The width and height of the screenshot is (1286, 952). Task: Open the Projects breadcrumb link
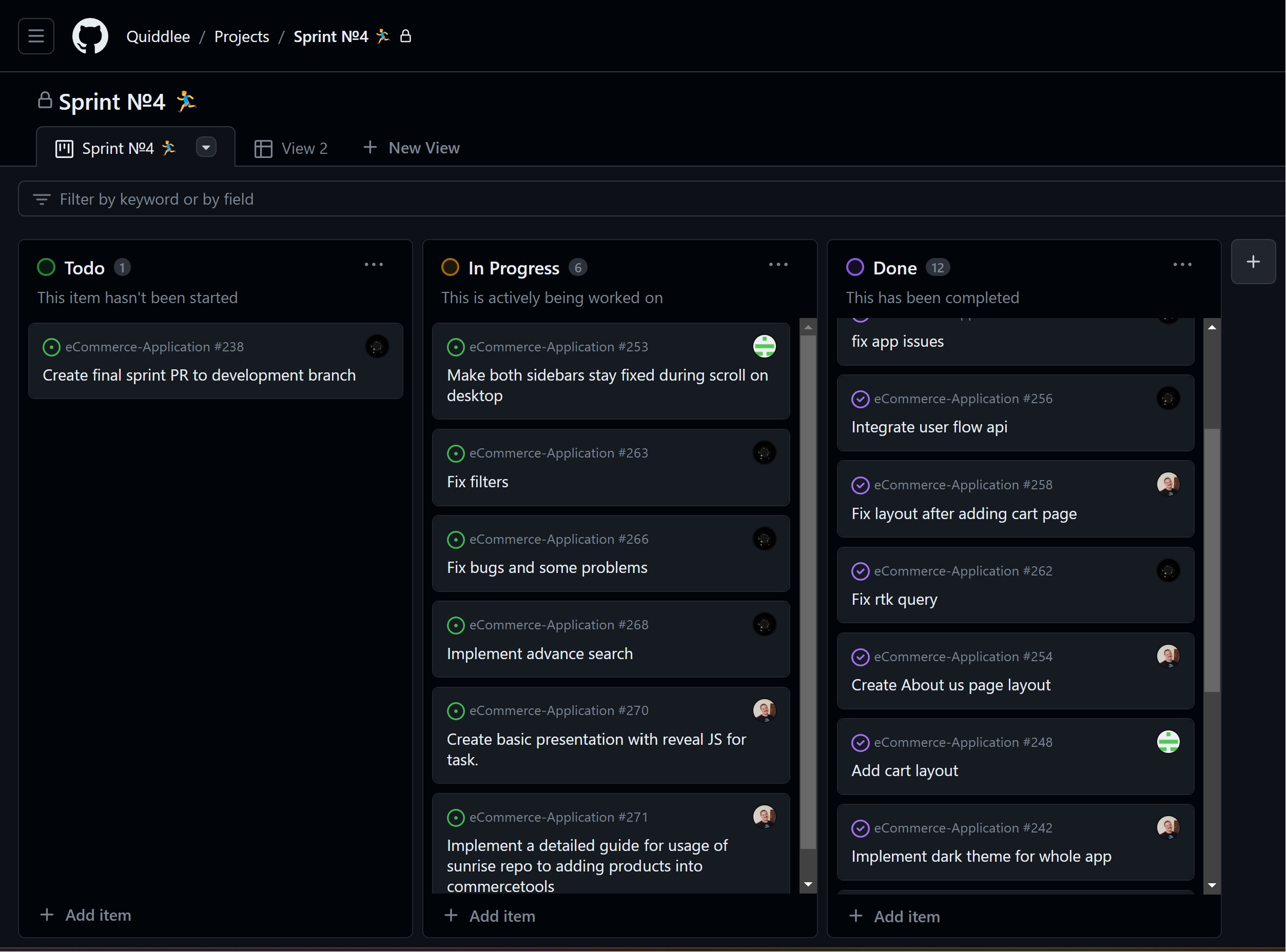(x=242, y=36)
